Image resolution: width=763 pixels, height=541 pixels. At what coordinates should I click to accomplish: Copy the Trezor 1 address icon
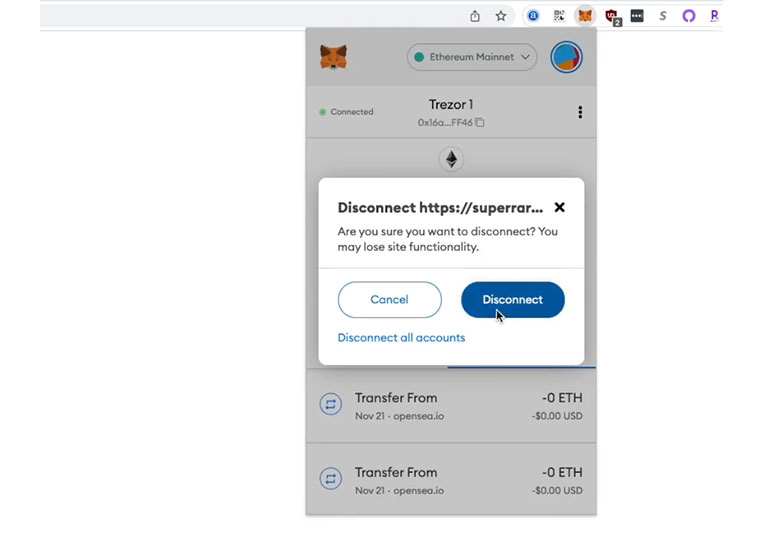[480, 122]
